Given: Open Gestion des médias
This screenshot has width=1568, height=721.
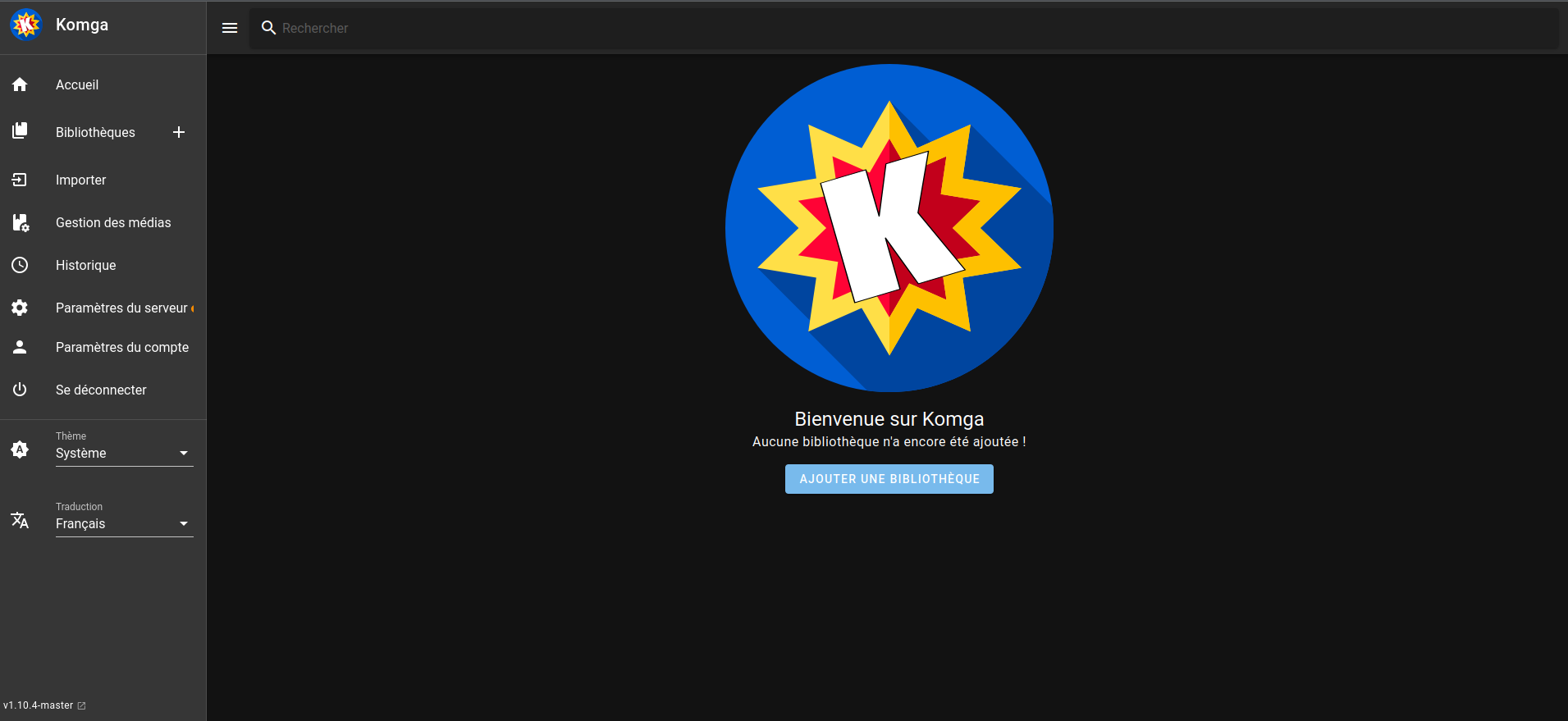Looking at the screenshot, I should point(113,222).
